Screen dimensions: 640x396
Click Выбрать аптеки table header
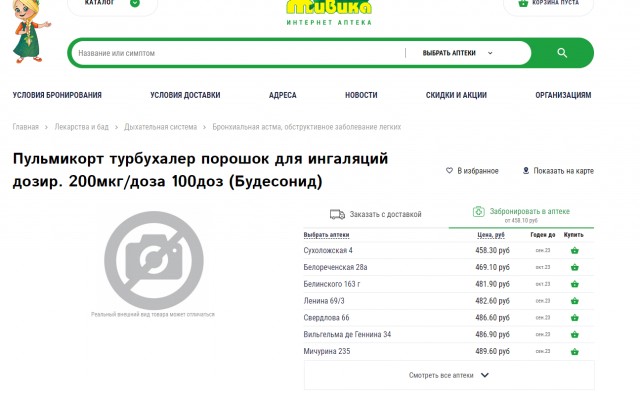[x=326, y=235]
